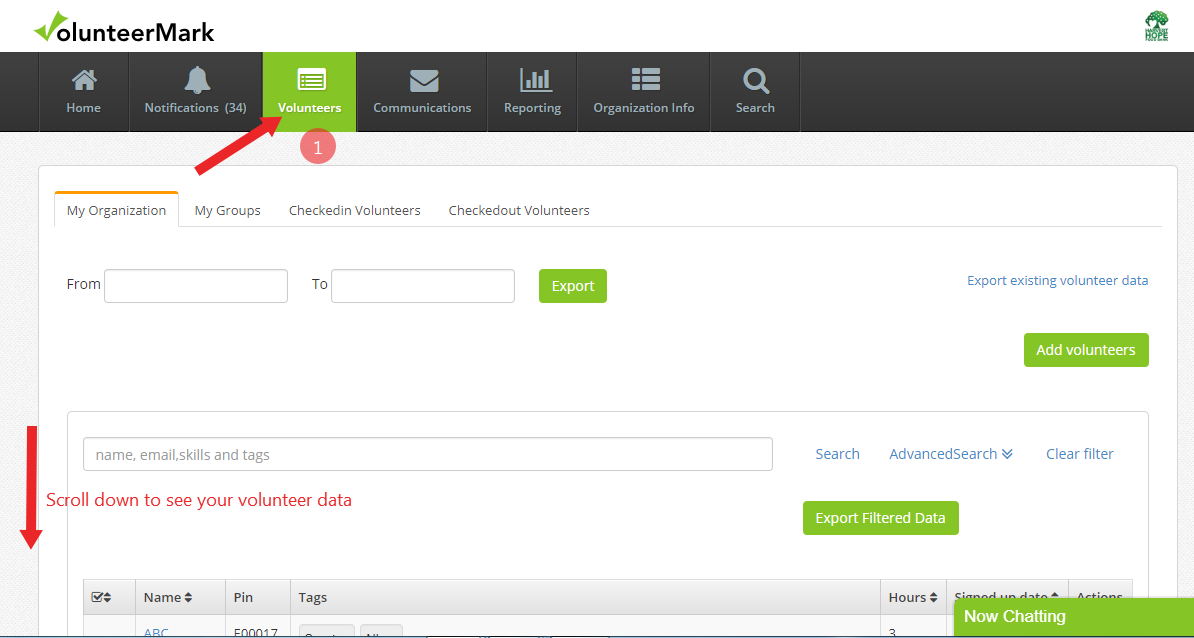Open Notifications with the bell icon
Image resolution: width=1194 pixels, height=638 pixels.
click(196, 92)
